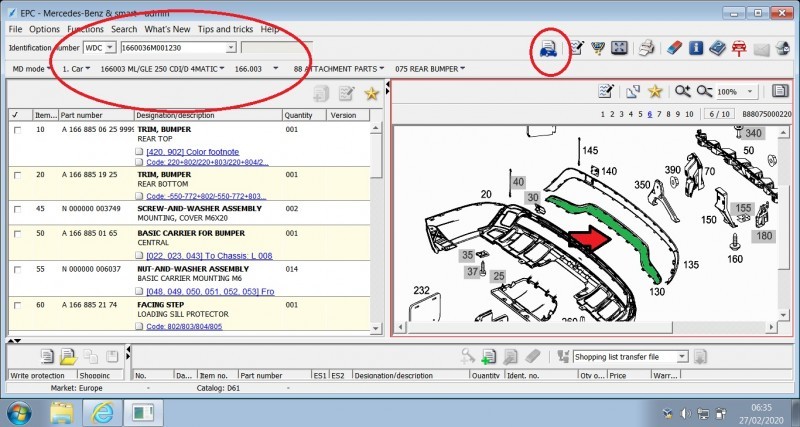This screenshot has width=800, height=427.
Task: Click the volume speaker tray icon
Action: pyautogui.click(x=685, y=413)
